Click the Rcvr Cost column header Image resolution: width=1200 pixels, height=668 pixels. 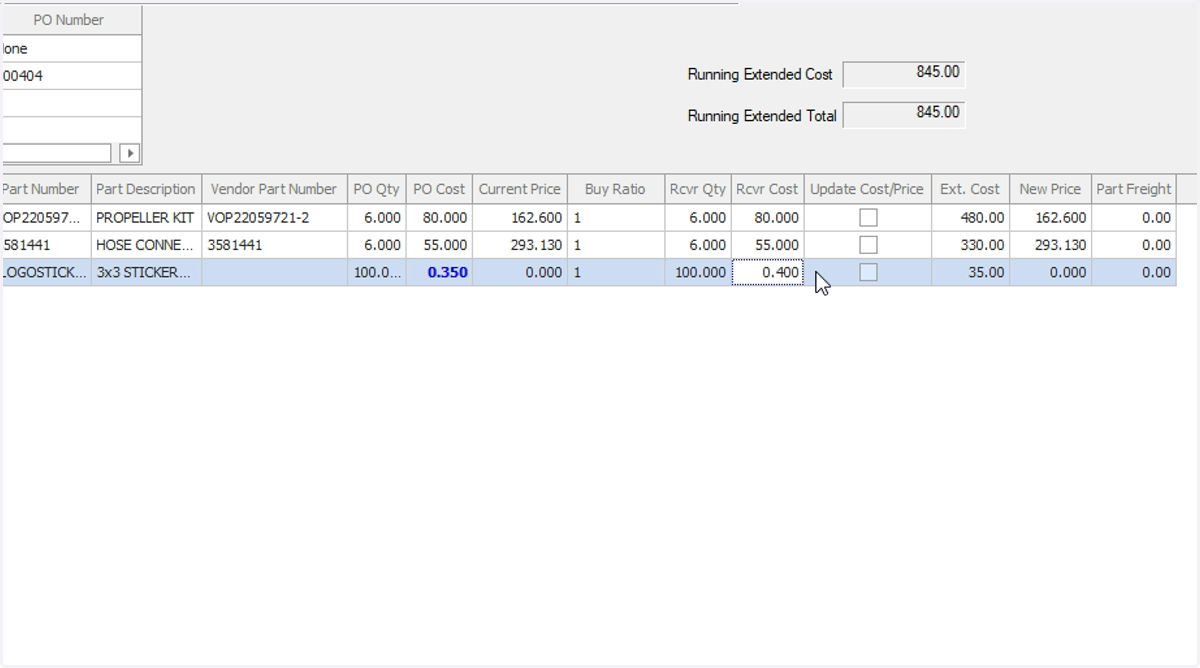pyautogui.click(x=767, y=189)
